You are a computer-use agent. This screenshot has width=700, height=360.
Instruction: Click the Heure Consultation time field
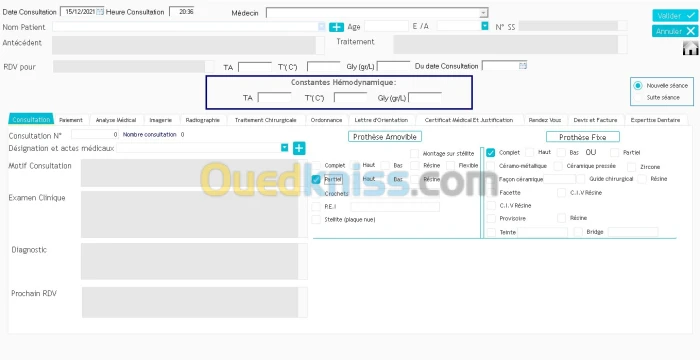coord(182,12)
